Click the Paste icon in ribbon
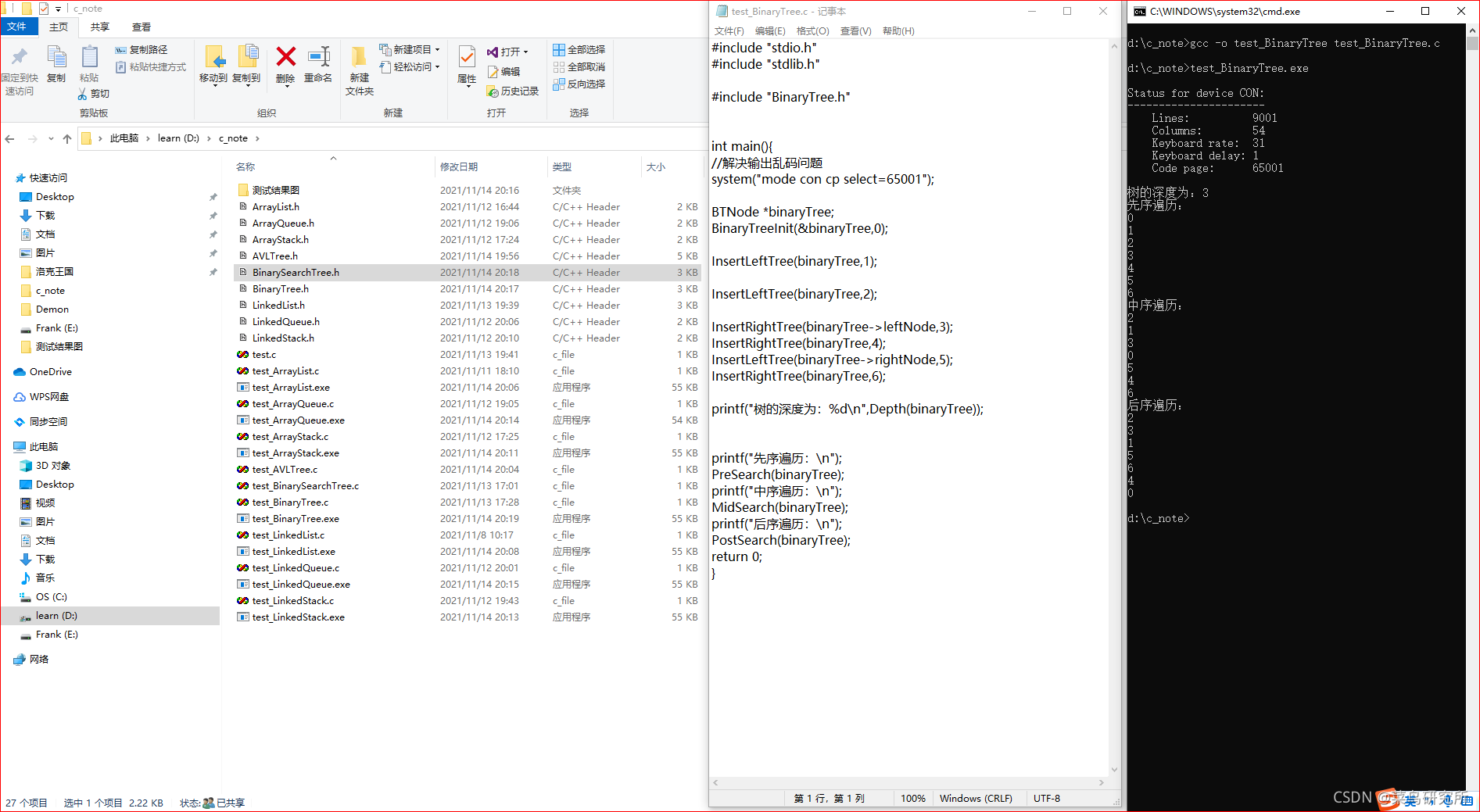 [89, 57]
